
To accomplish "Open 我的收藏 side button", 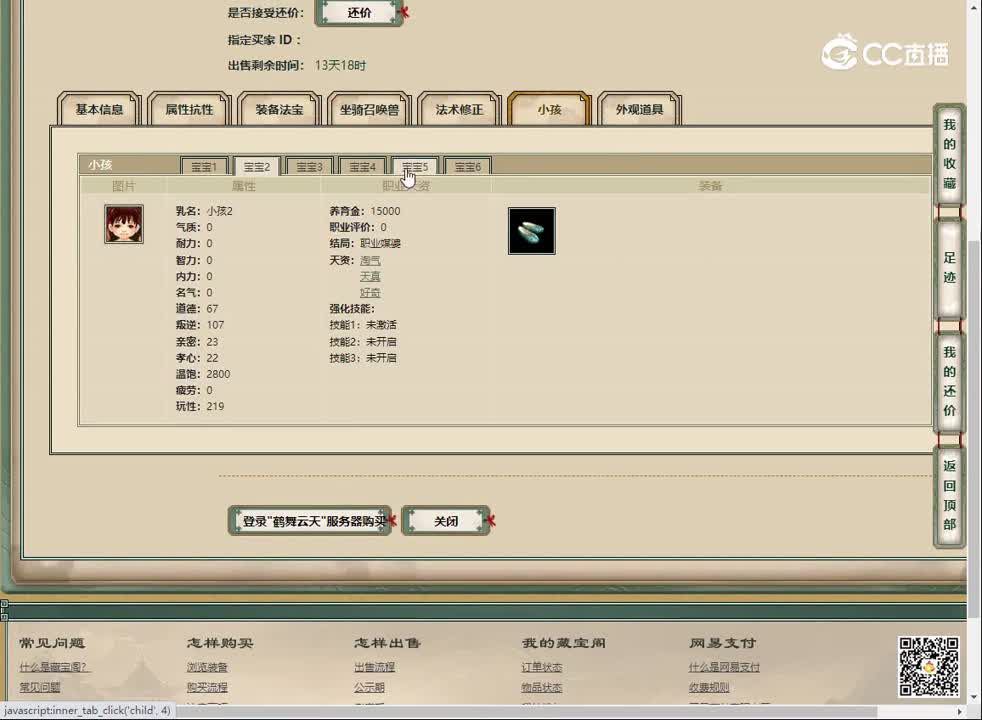I will click(x=949, y=154).
